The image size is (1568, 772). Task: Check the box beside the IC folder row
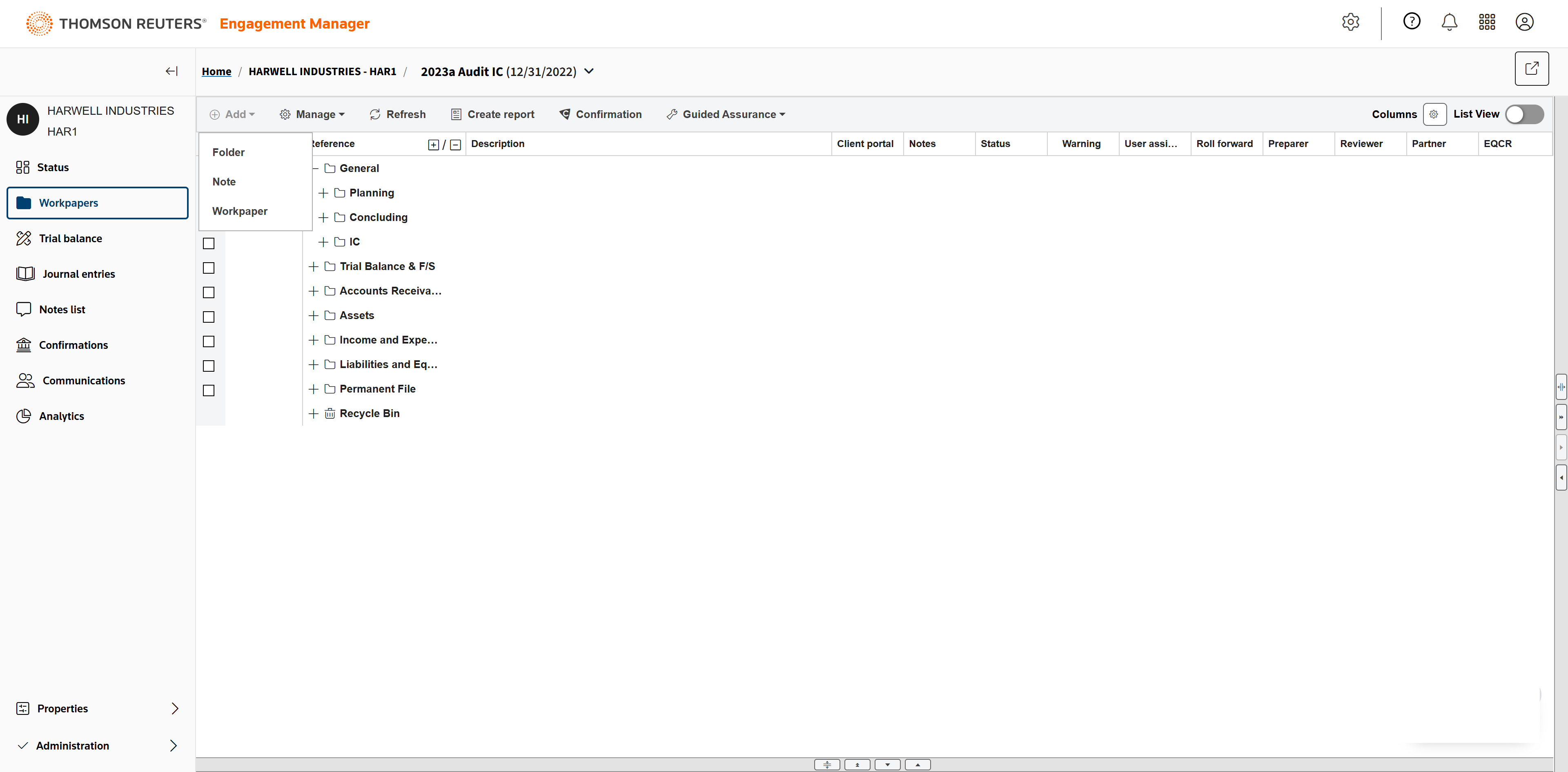(209, 243)
